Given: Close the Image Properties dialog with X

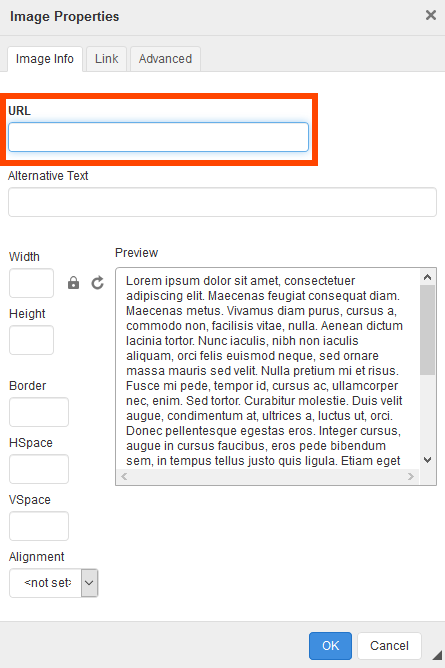Looking at the screenshot, I should [x=431, y=15].
